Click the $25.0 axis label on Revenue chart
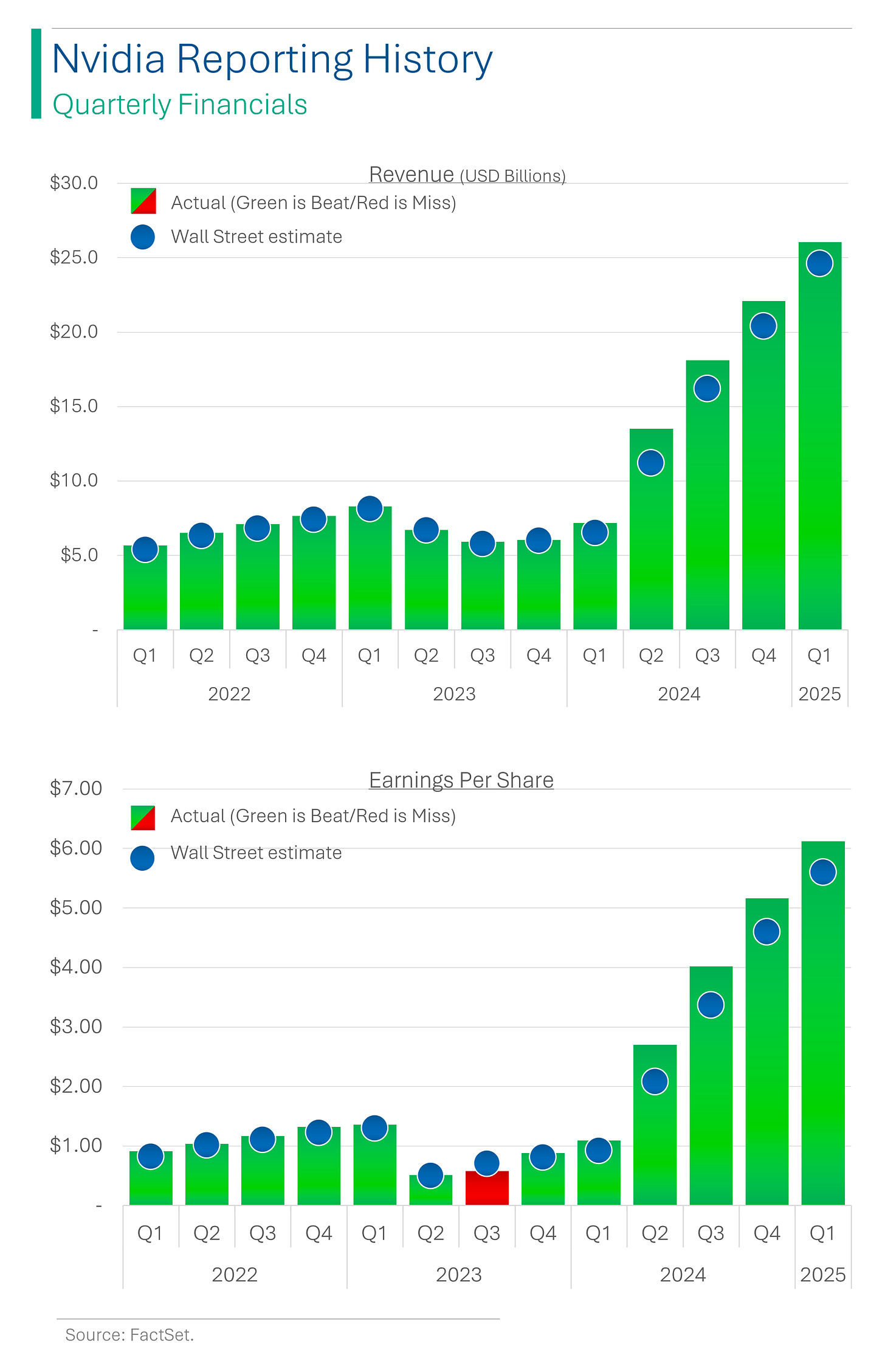Viewport: 885px width, 1372px height. point(74,257)
